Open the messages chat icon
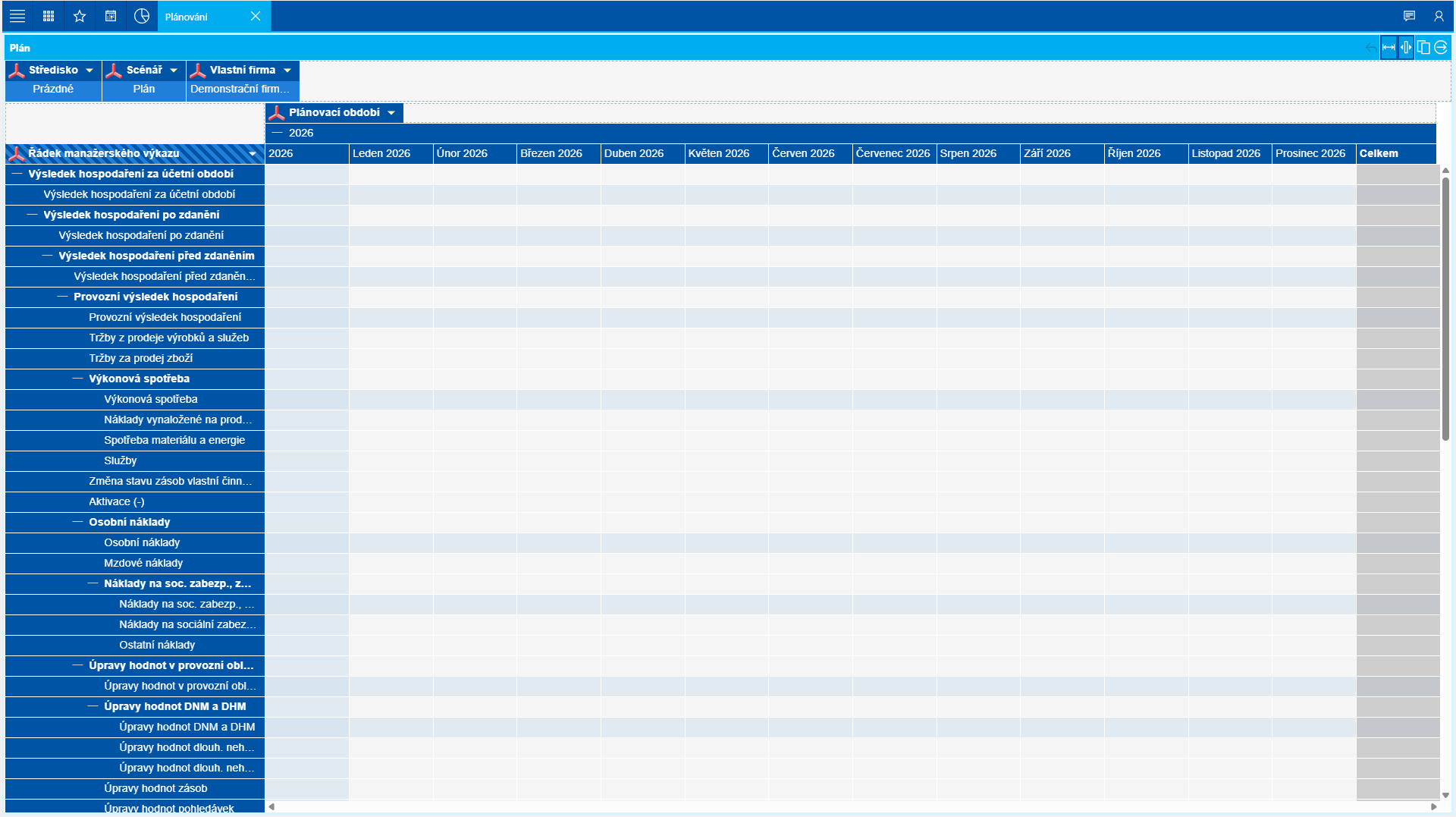The width and height of the screenshot is (1456, 817). (x=1409, y=16)
